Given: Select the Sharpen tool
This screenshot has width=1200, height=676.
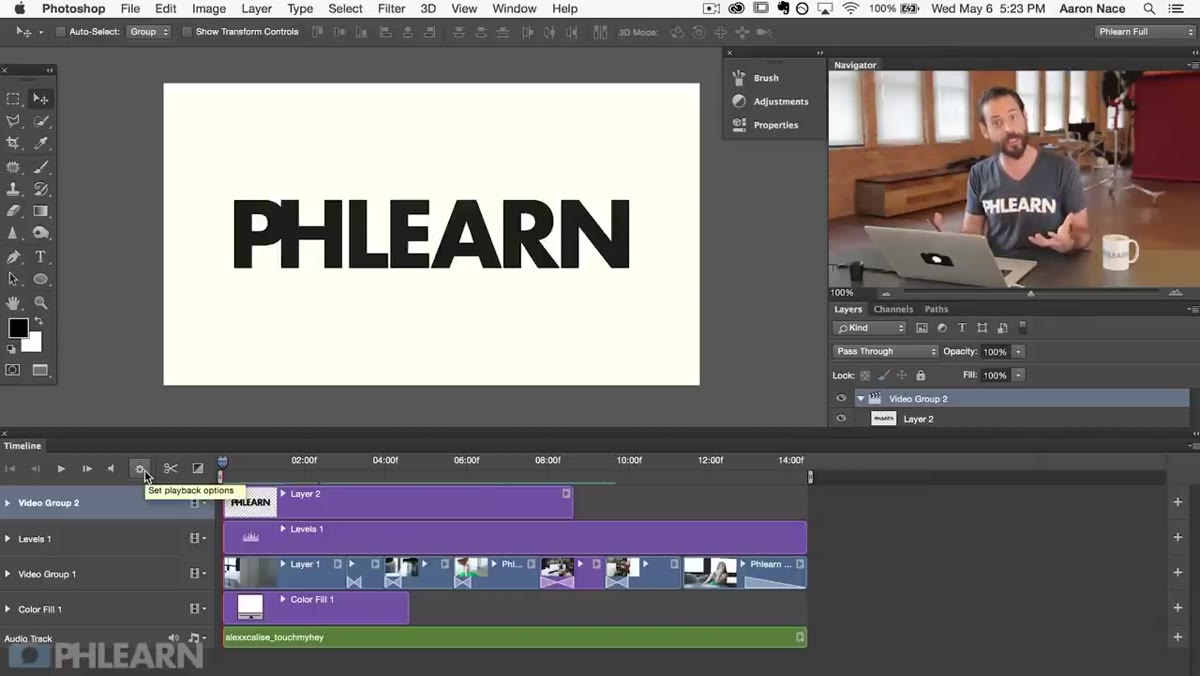Looking at the screenshot, I should pyautogui.click(x=13, y=233).
